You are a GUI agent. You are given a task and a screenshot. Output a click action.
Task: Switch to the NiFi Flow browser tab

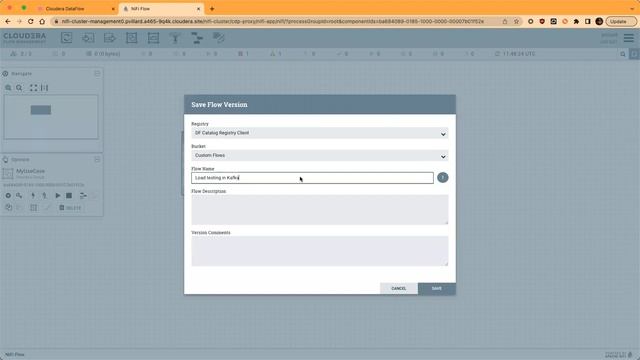161,9
